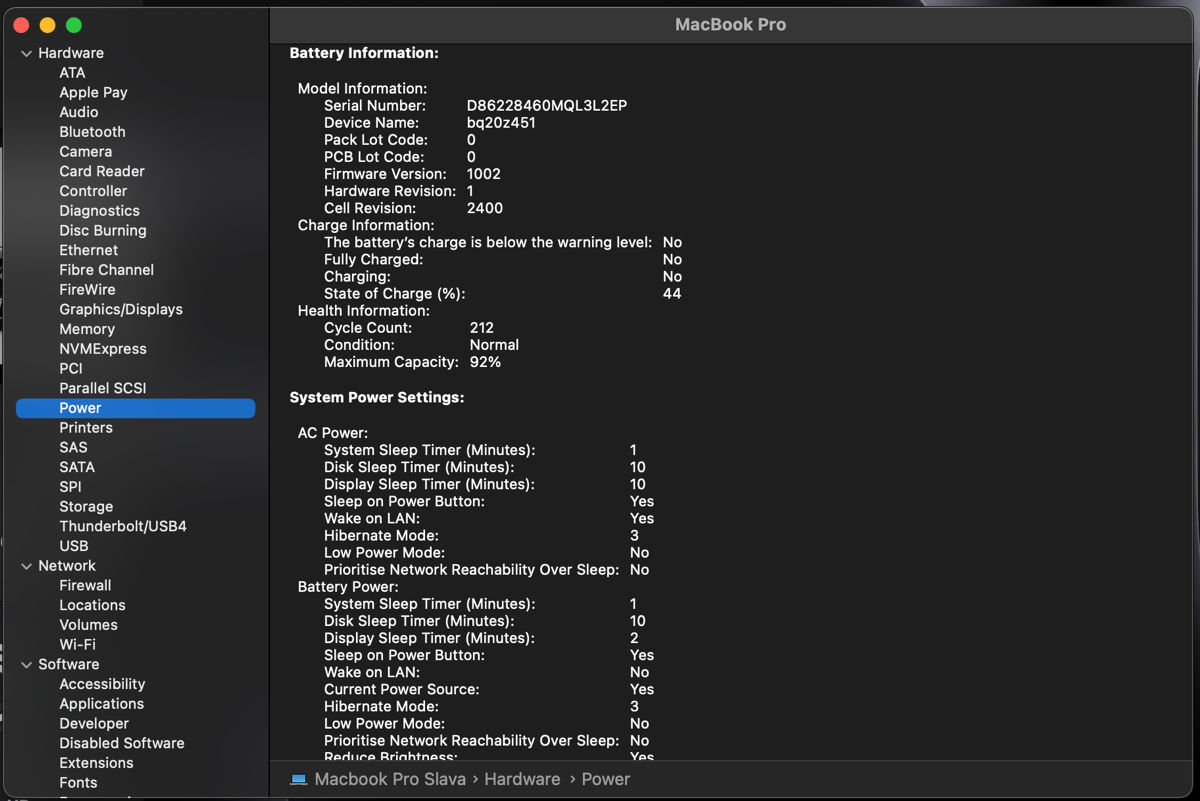Select SAS in the sidebar
This screenshot has height=801, width=1200.
click(x=73, y=447)
